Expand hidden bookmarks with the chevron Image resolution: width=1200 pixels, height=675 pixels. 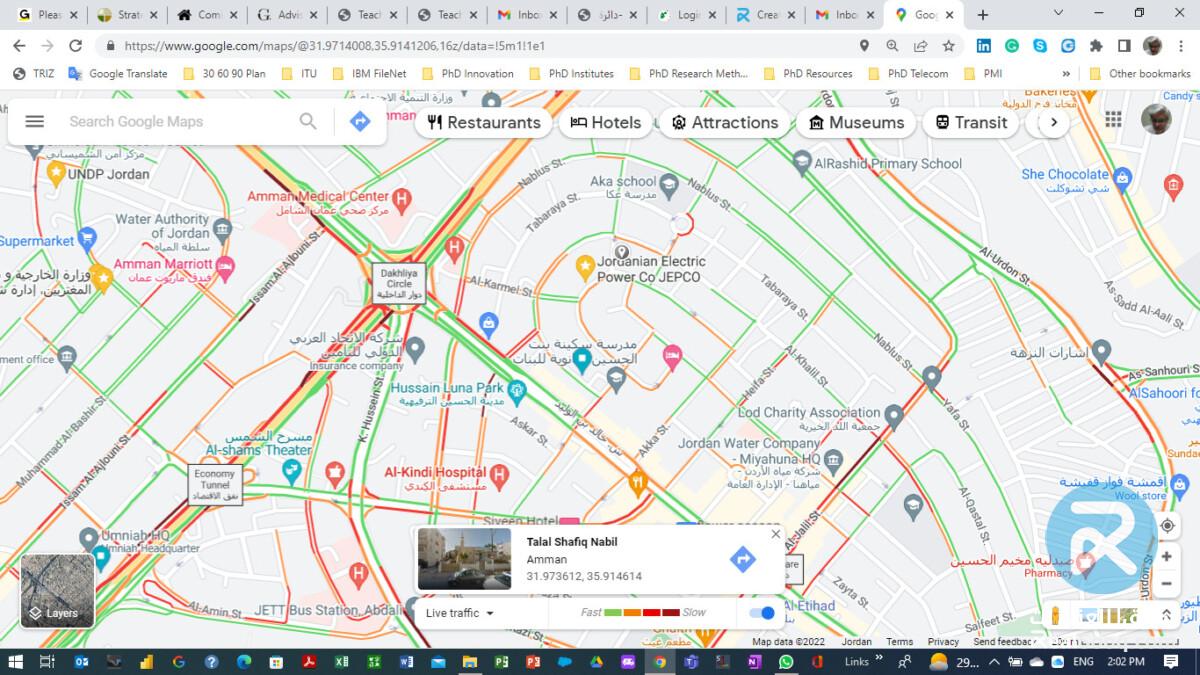(1066, 73)
